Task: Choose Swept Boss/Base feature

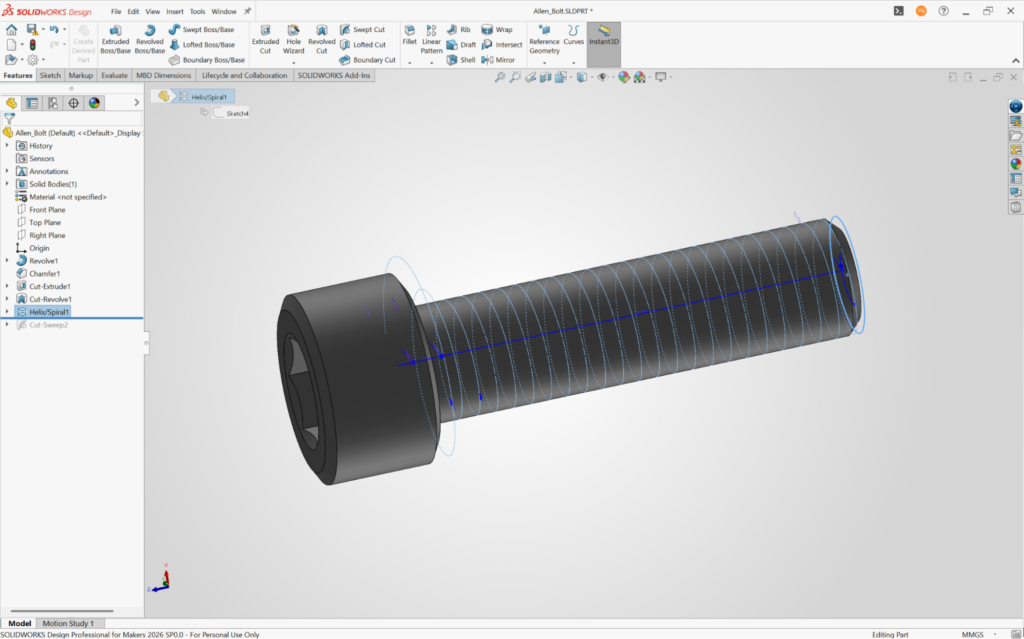Action: coord(201,29)
